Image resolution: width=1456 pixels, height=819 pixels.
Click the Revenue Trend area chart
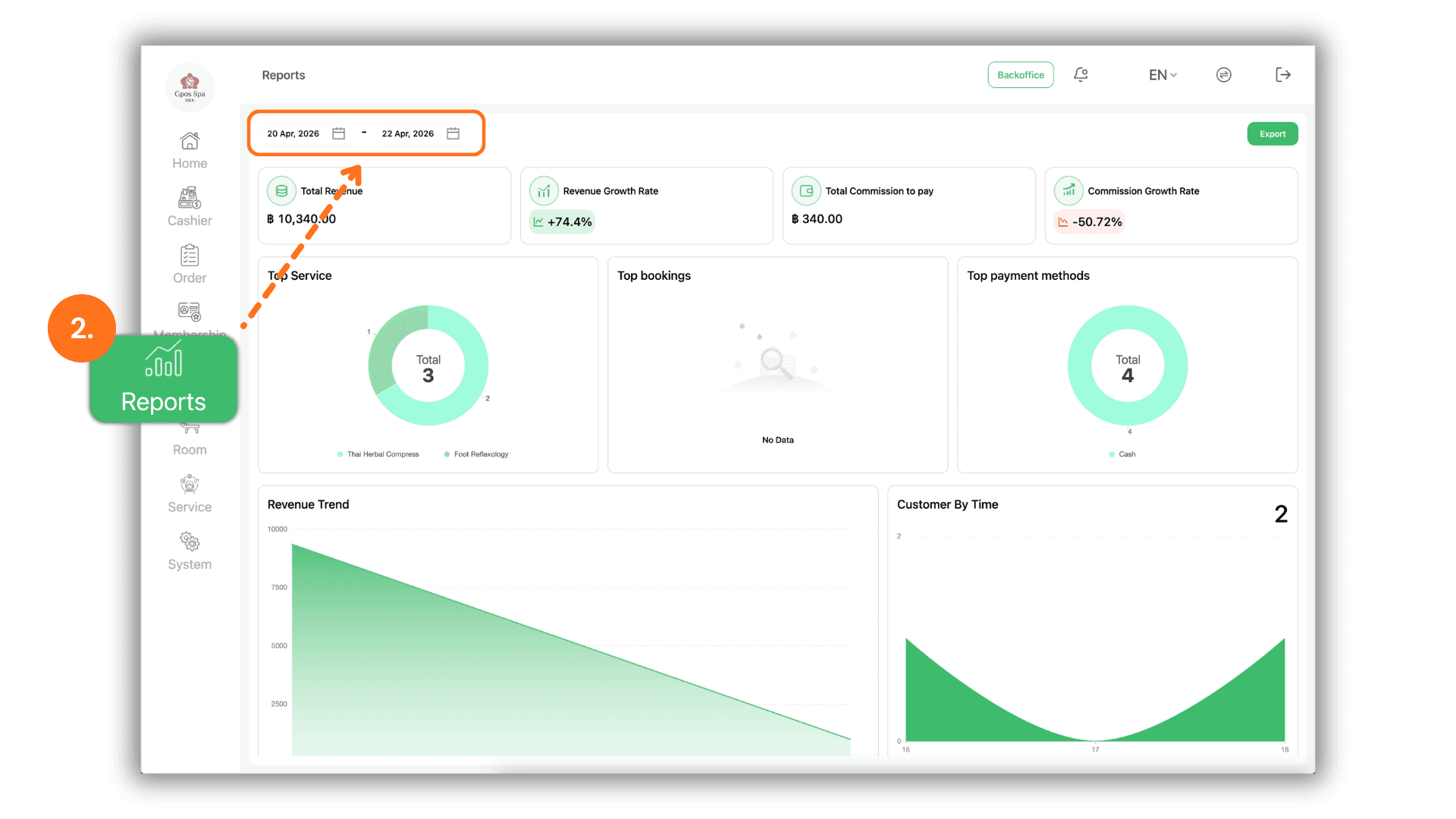pyautogui.click(x=570, y=649)
